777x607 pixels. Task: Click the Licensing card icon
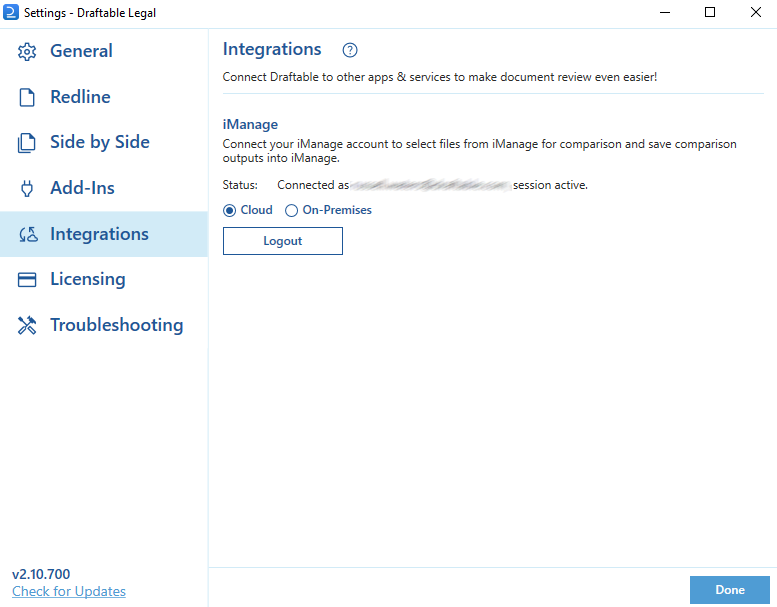point(27,279)
